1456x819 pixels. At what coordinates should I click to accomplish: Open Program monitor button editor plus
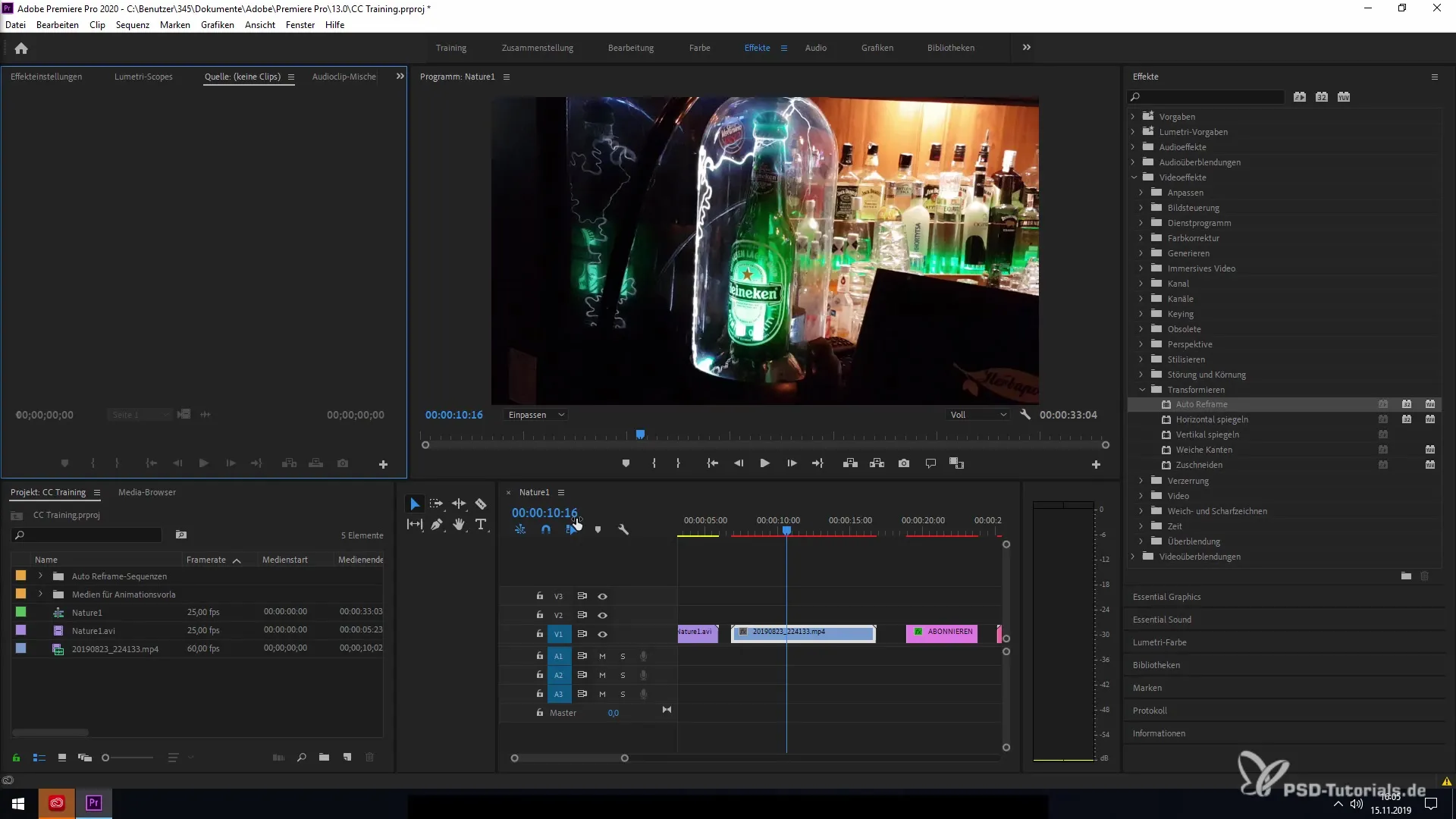coord(1096,464)
